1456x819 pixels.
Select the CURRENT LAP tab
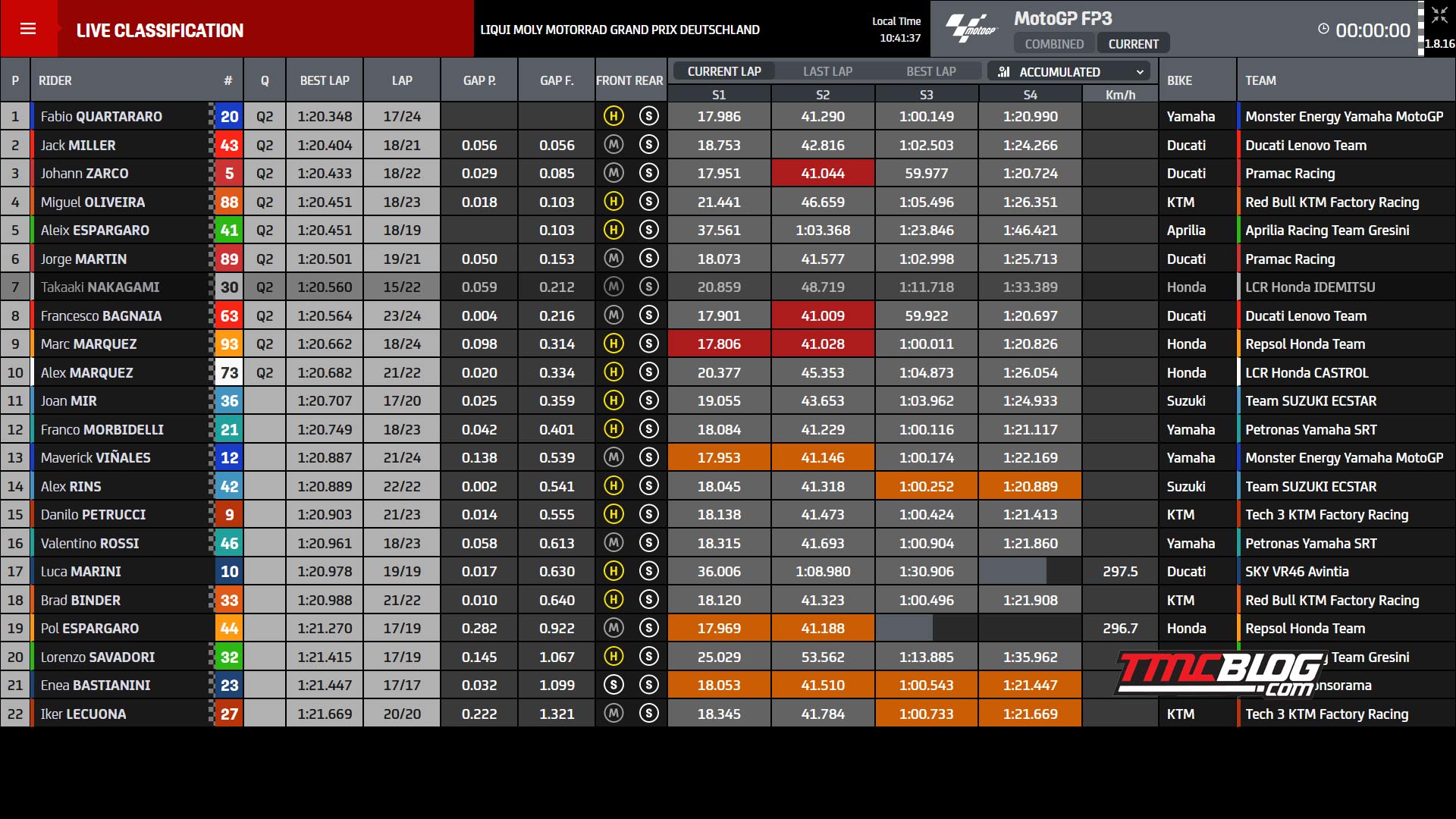tap(724, 71)
